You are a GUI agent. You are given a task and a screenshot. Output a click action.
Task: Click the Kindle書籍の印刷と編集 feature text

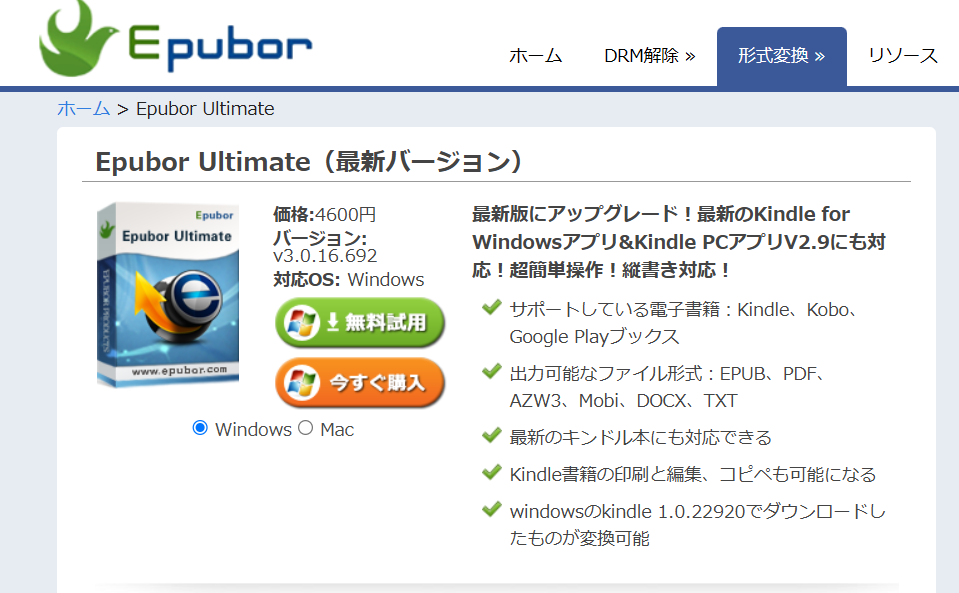tap(693, 474)
